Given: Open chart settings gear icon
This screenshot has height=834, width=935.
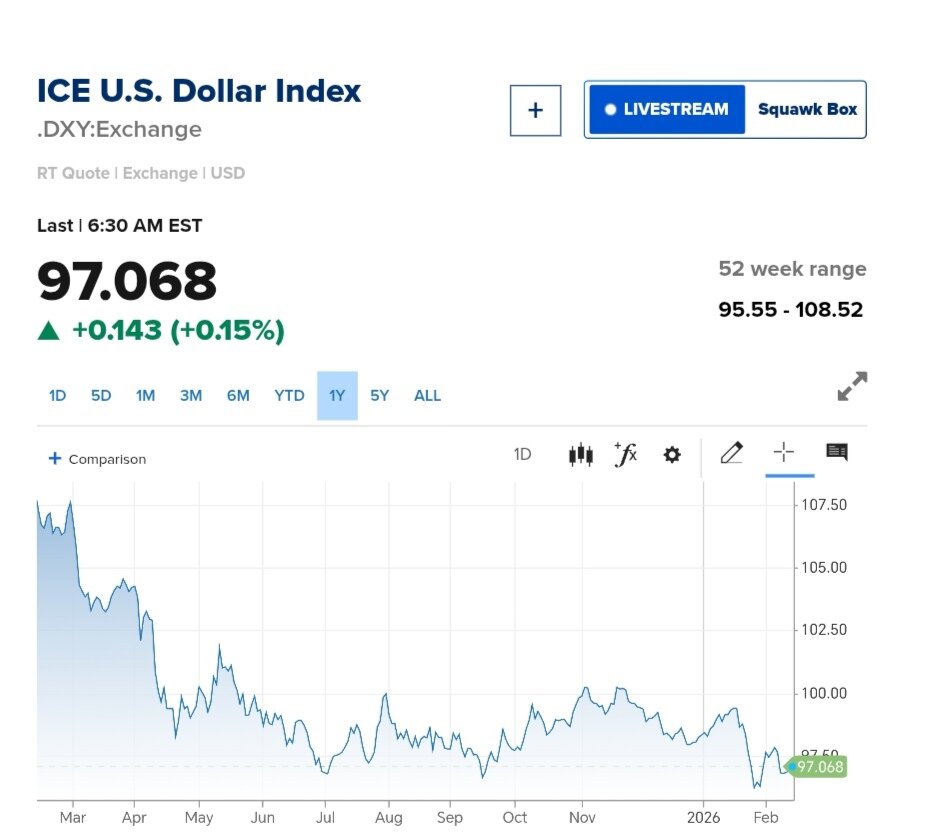Looking at the screenshot, I should (x=672, y=455).
